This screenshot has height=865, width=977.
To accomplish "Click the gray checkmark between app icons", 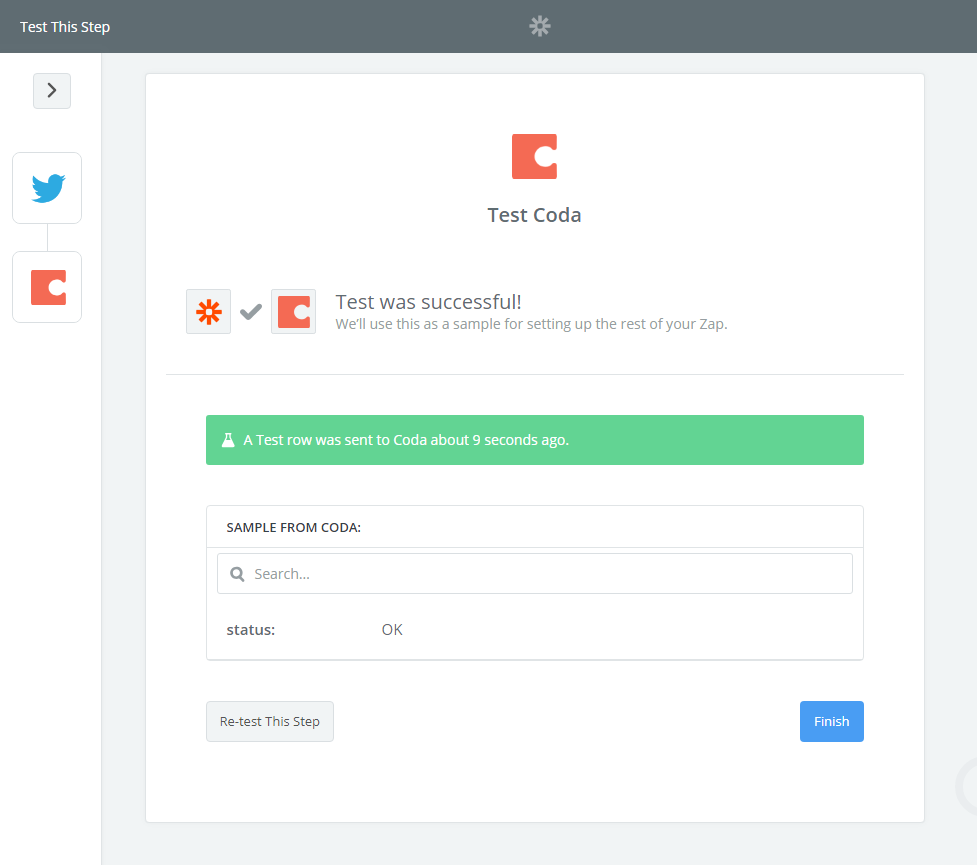I will pos(251,312).
